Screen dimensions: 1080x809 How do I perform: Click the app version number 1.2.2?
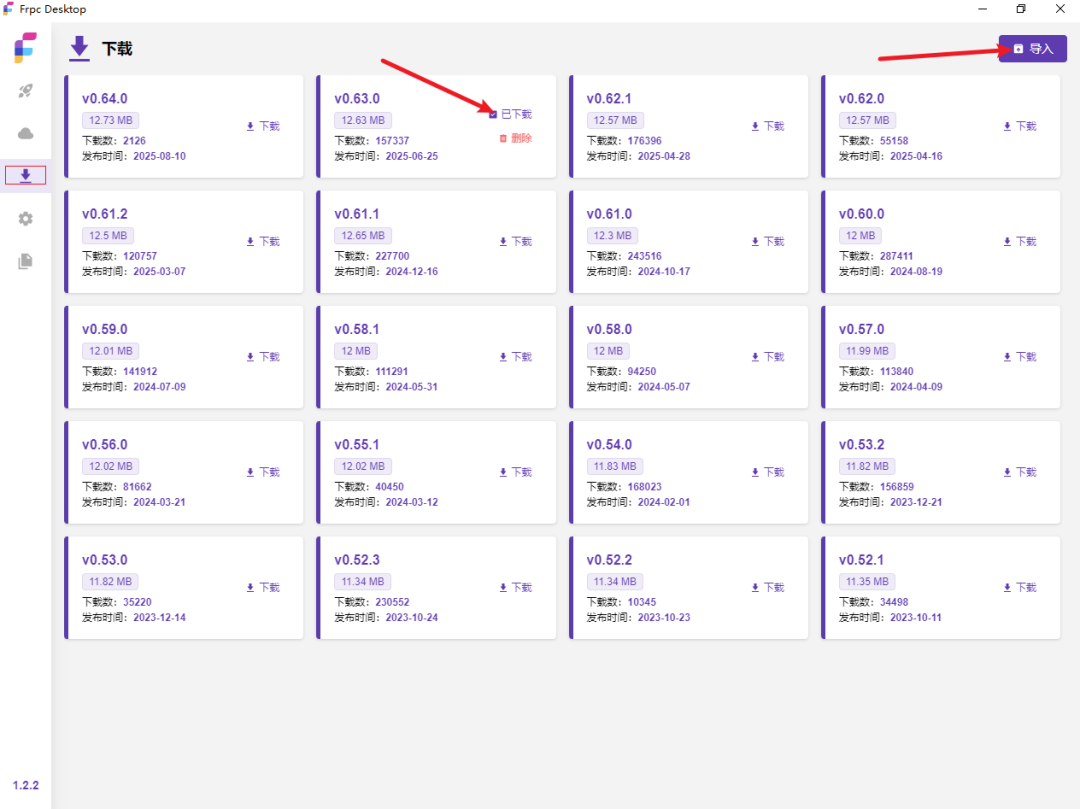coord(25,785)
